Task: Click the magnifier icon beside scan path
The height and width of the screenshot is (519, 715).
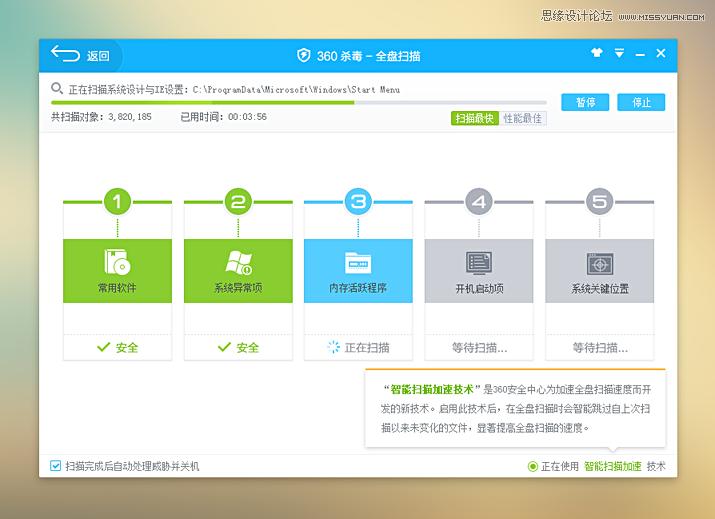Action: click(x=57, y=88)
